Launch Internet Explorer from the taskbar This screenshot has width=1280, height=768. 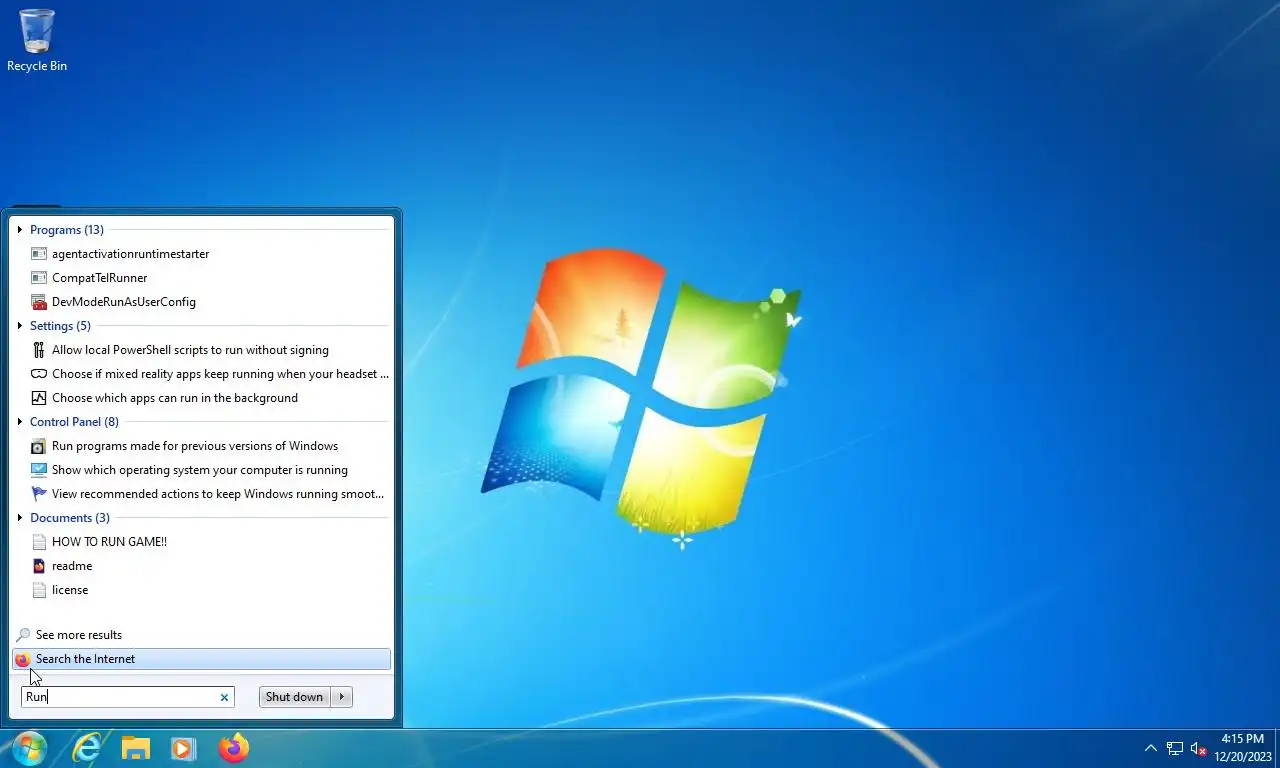coord(87,748)
